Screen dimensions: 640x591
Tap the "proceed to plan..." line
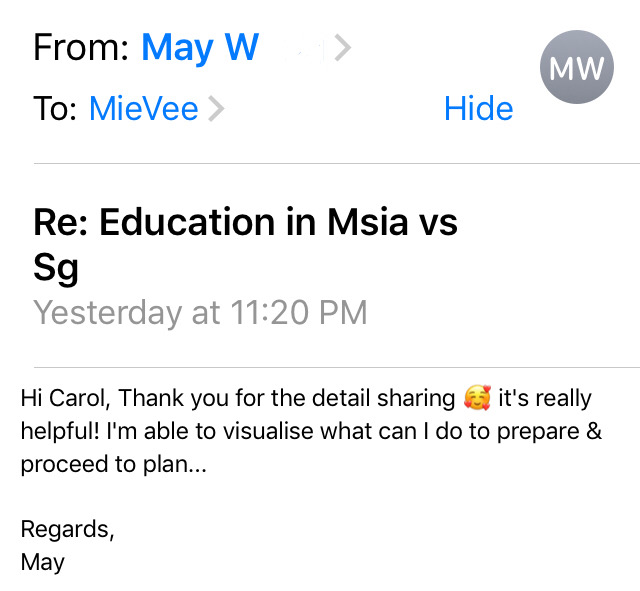(x=114, y=464)
